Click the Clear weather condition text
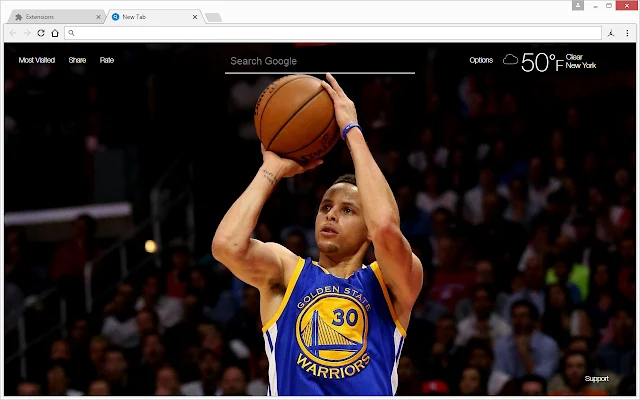This screenshot has width=640, height=400. tap(574, 57)
